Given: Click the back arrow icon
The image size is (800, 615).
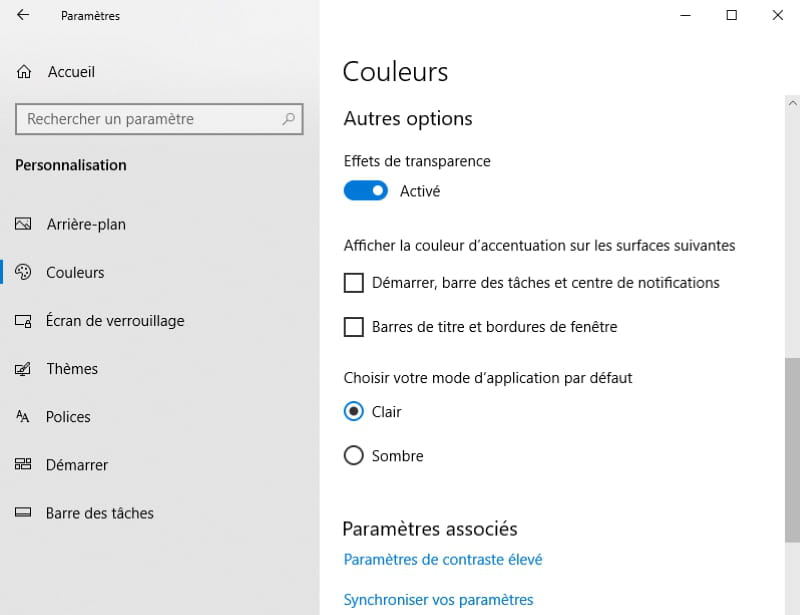Looking at the screenshot, I should click(23, 16).
